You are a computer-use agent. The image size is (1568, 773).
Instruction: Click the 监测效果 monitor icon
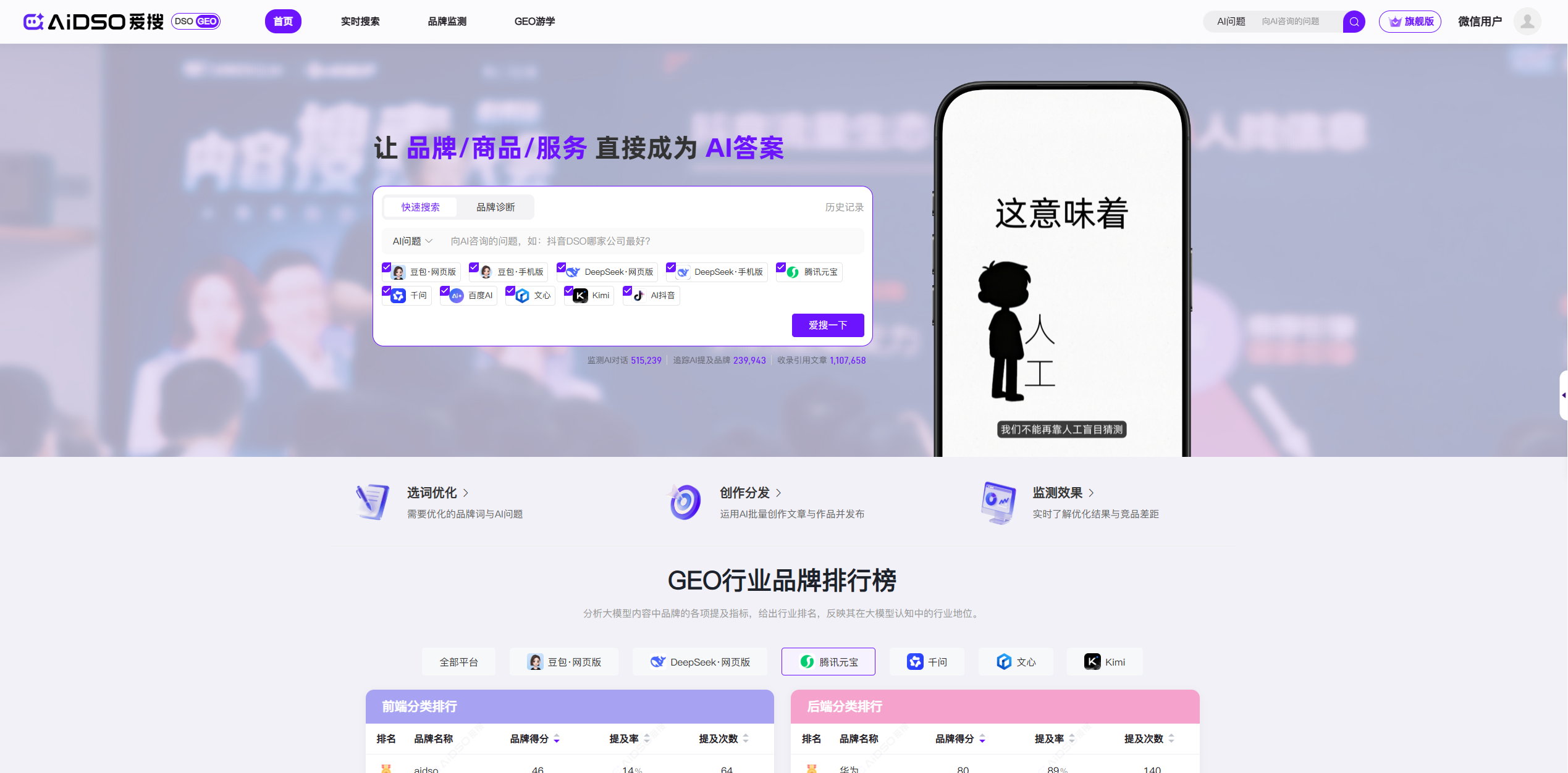(998, 502)
